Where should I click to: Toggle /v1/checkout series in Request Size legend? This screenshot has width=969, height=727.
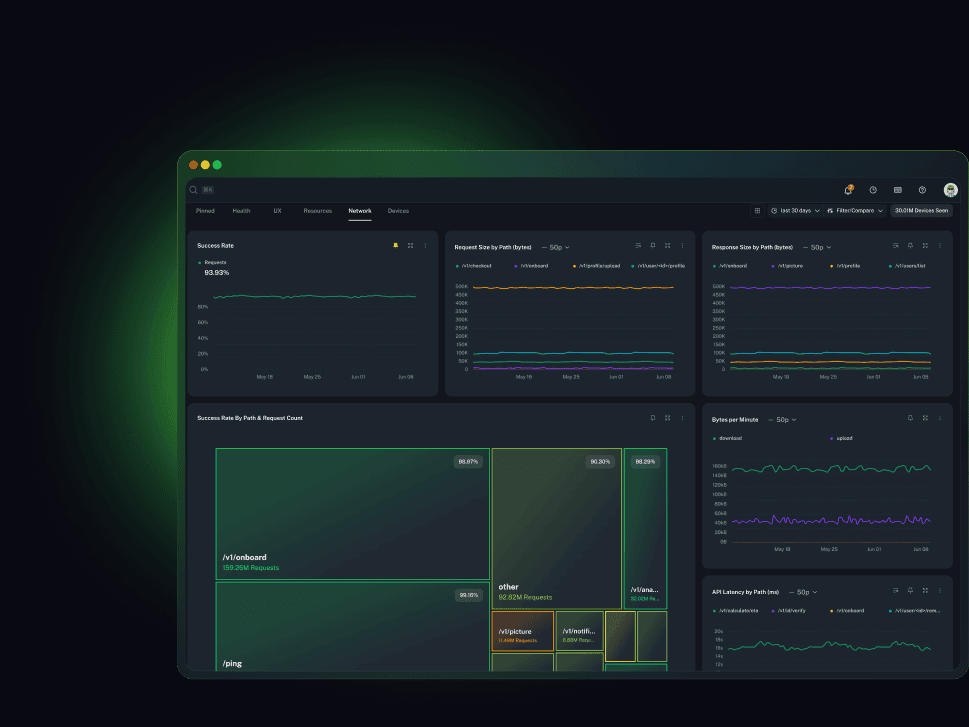click(473, 266)
